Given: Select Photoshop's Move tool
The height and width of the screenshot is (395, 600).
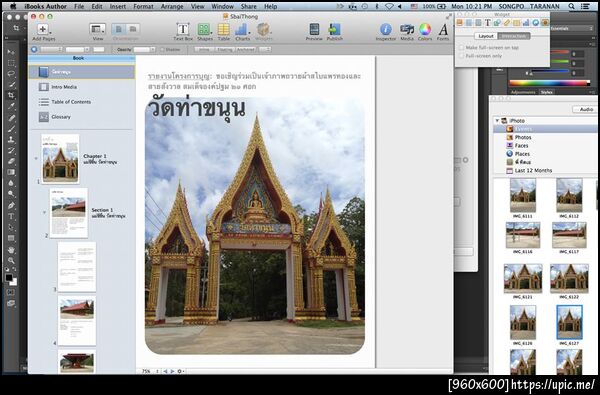Looking at the screenshot, I should [x=11, y=52].
